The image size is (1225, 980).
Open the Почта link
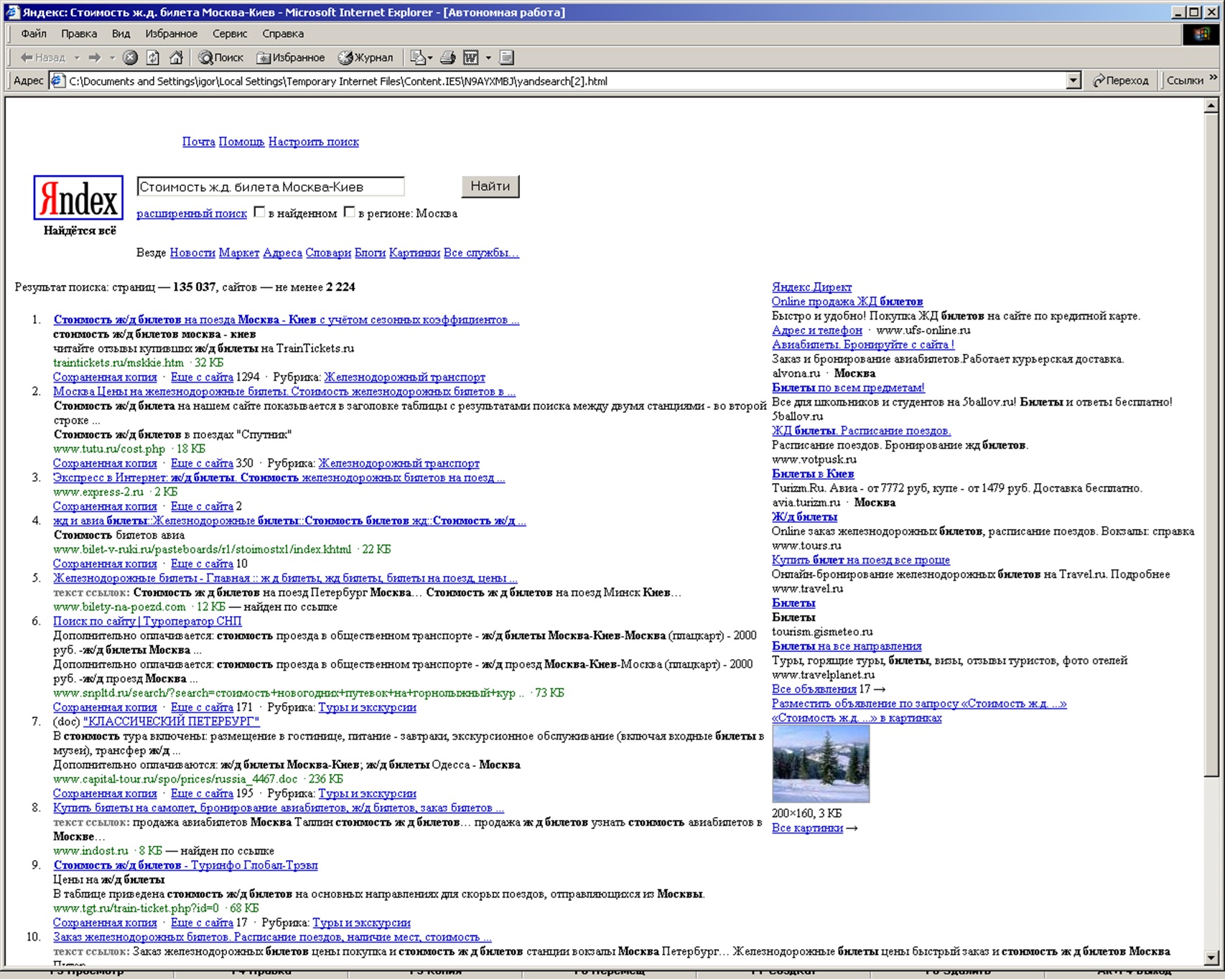[x=199, y=142]
